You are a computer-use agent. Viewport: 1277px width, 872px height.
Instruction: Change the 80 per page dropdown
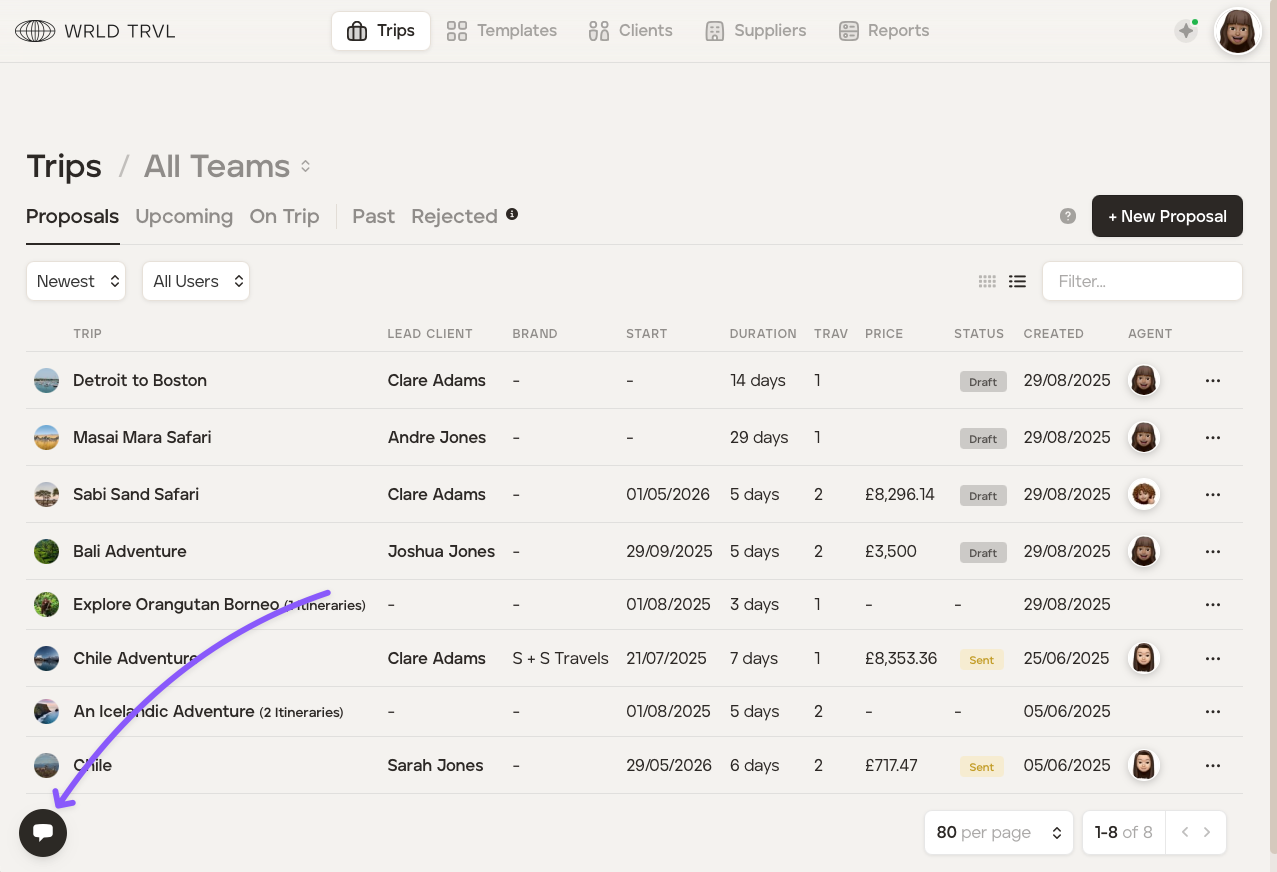point(998,832)
